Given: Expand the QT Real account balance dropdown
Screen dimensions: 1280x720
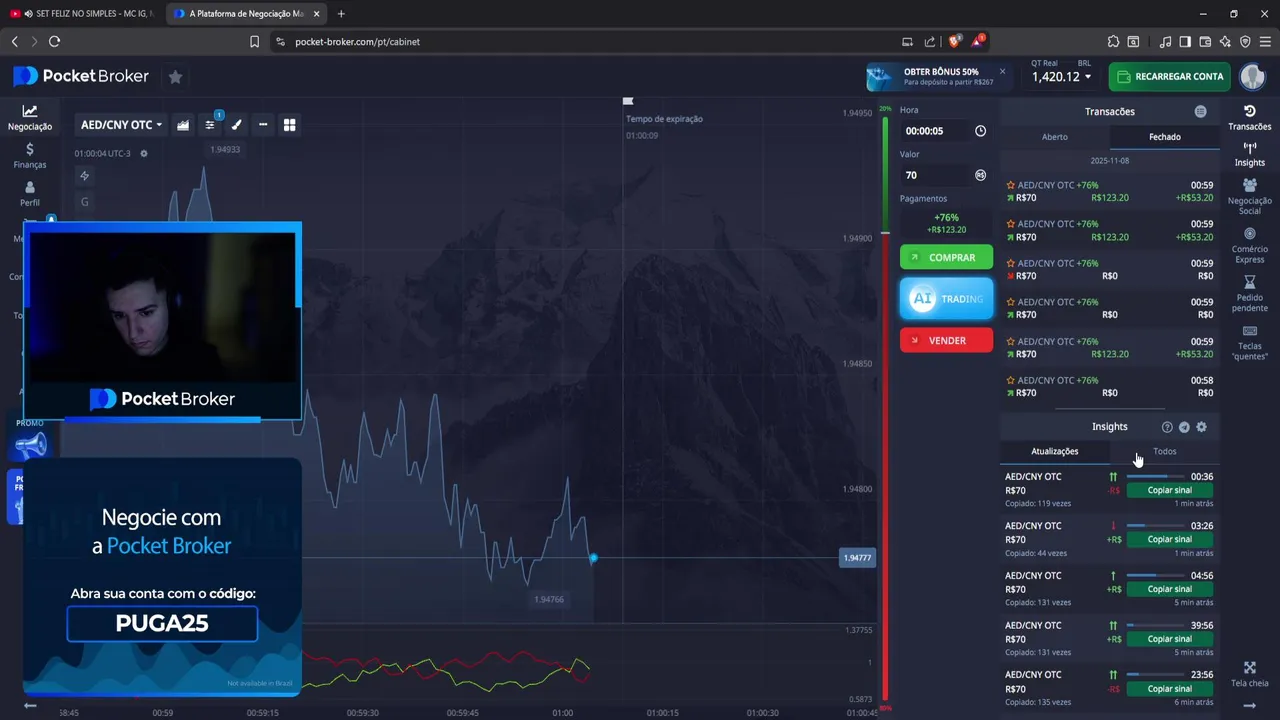Looking at the screenshot, I should tap(1062, 77).
